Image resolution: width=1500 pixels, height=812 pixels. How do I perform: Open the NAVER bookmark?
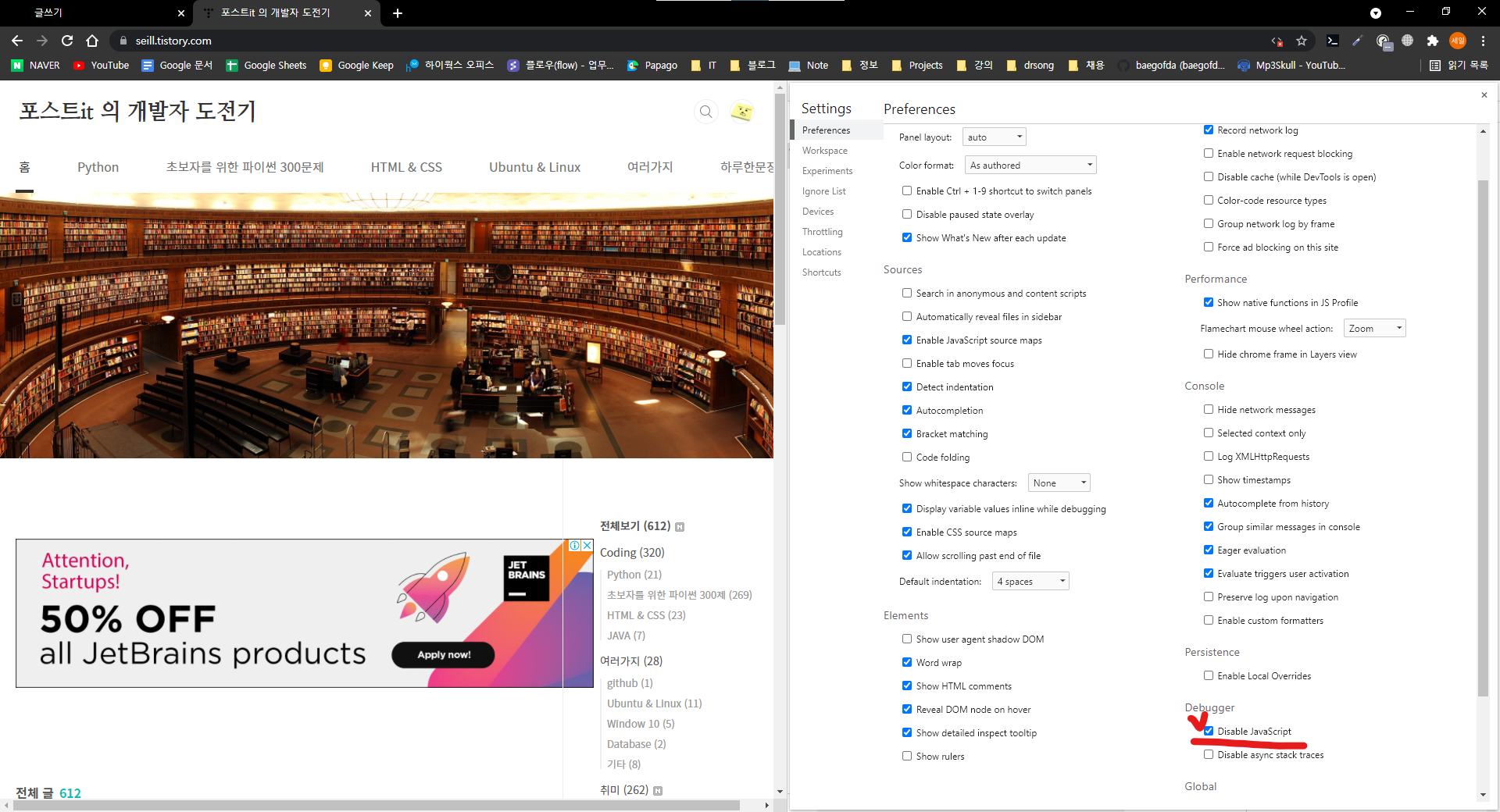pos(36,66)
